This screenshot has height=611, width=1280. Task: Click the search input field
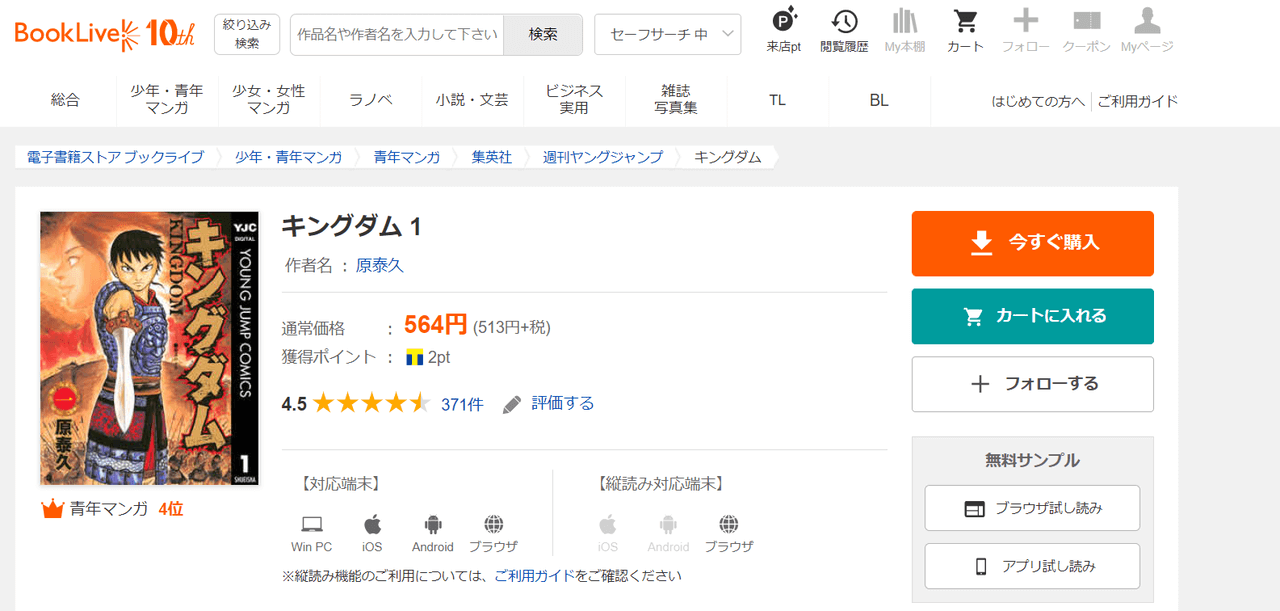click(x=397, y=34)
